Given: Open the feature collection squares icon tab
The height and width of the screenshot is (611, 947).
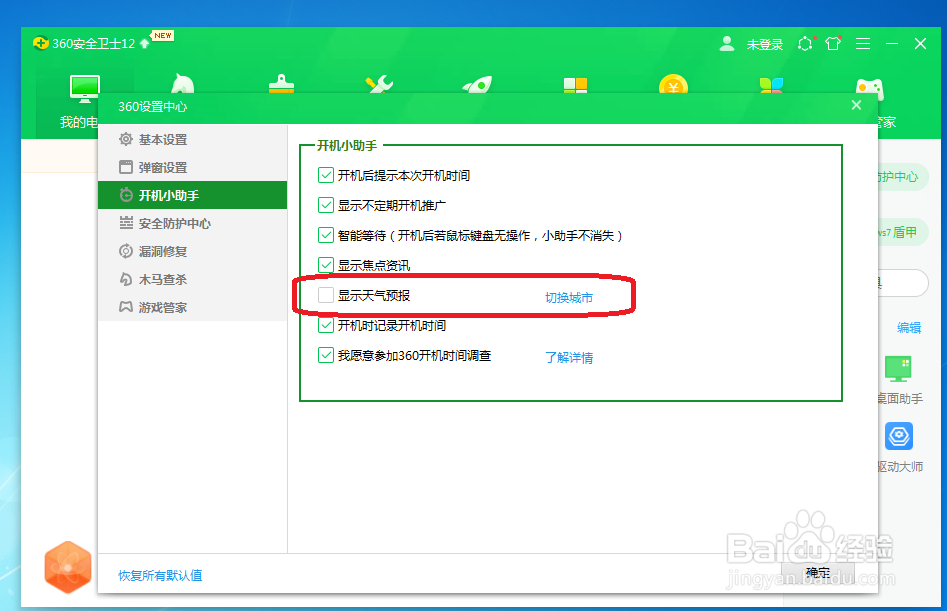Looking at the screenshot, I should (x=575, y=85).
